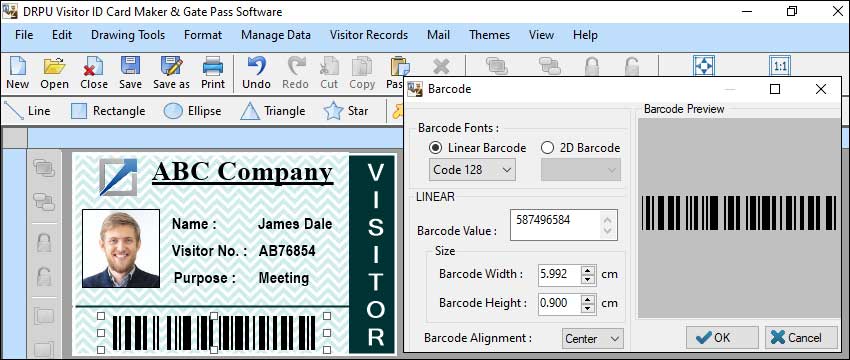Create a new card with New icon
850x360 pixels.
[17, 73]
